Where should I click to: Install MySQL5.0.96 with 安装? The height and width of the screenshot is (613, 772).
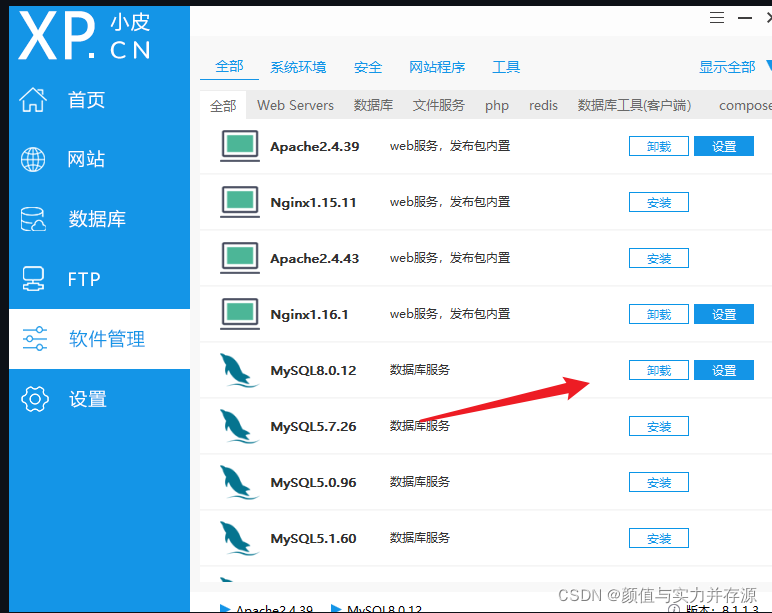click(659, 483)
